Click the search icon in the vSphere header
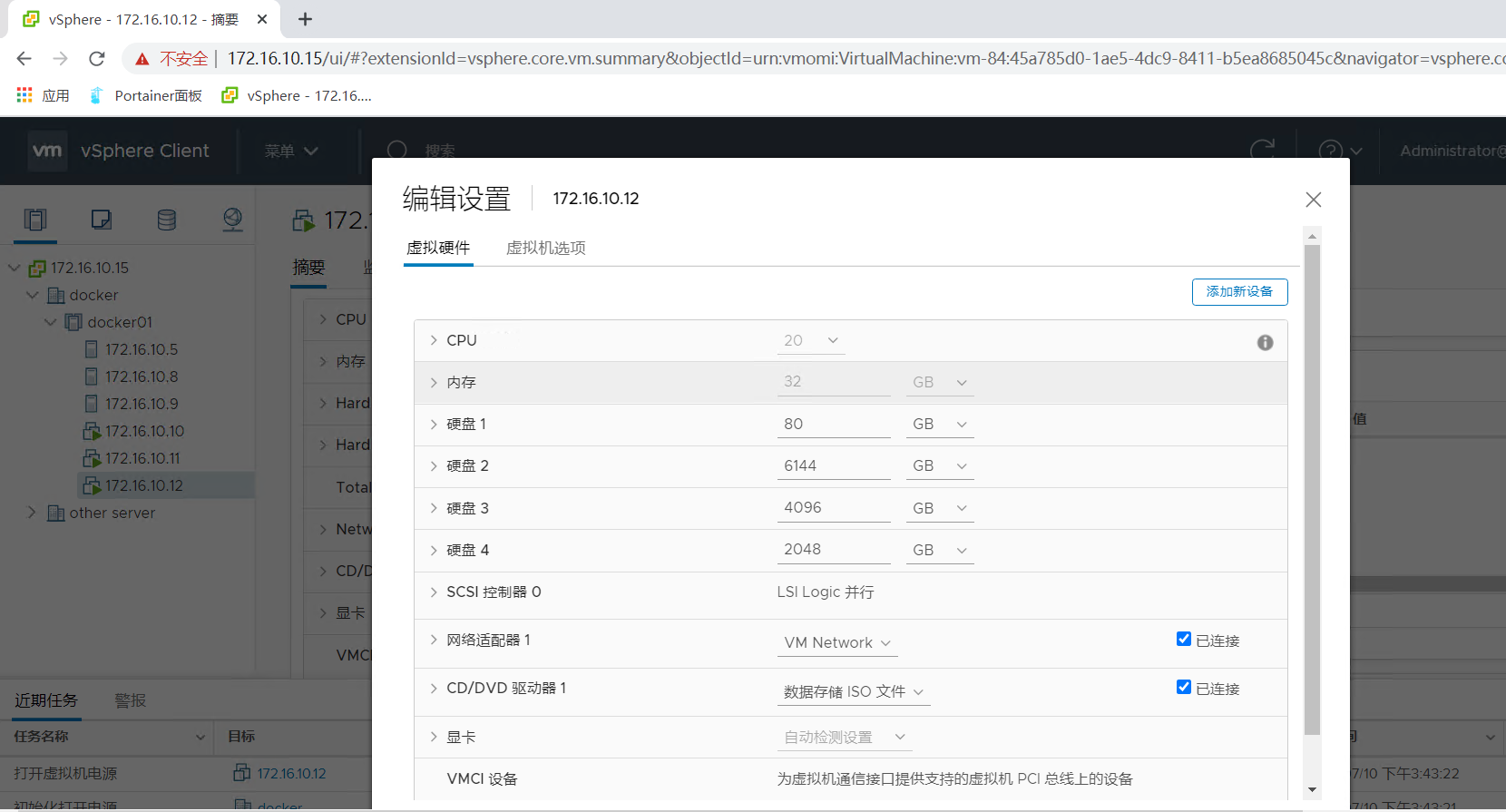 coord(396,151)
